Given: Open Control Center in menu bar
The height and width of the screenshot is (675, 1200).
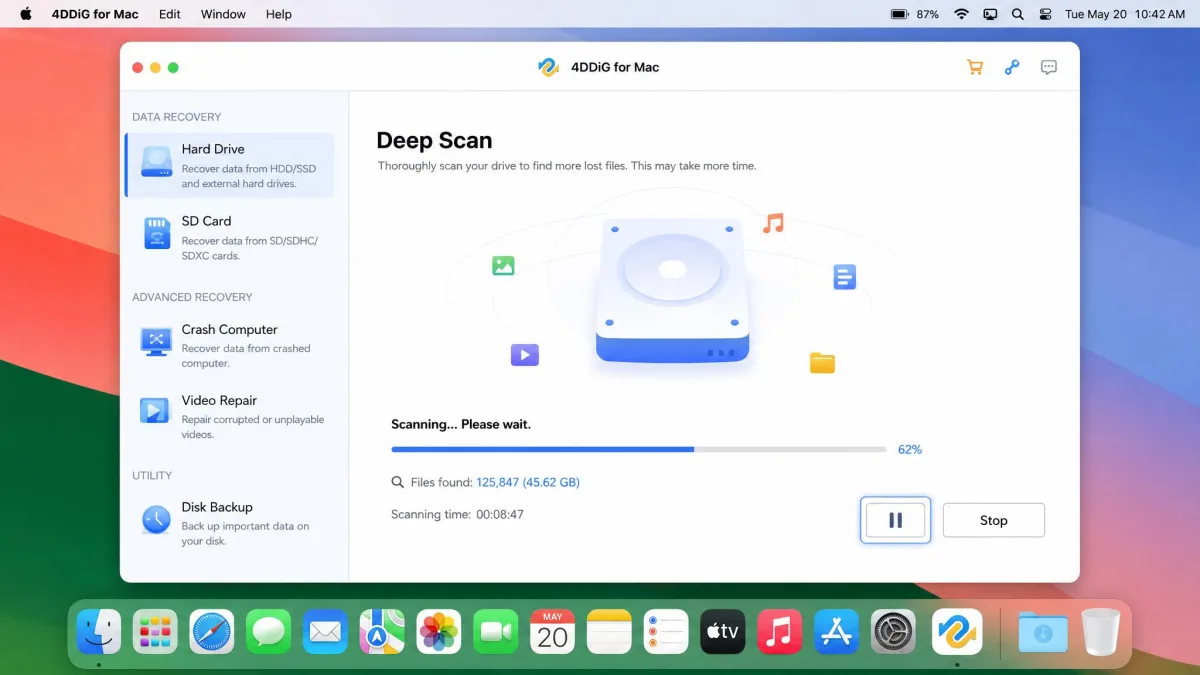Looking at the screenshot, I should tap(1046, 14).
